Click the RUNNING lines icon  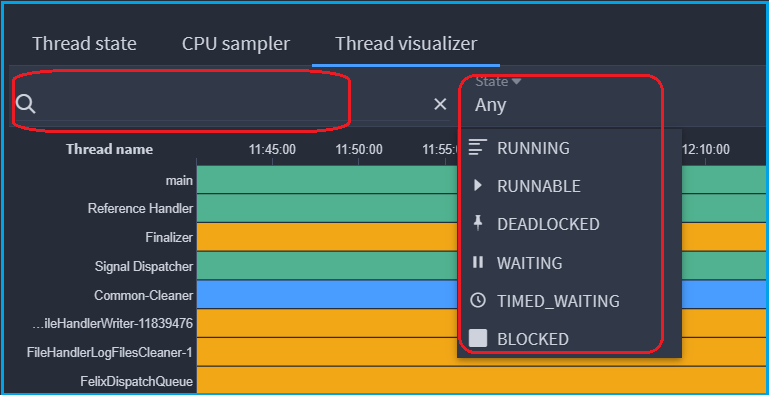(x=478, y=147)
